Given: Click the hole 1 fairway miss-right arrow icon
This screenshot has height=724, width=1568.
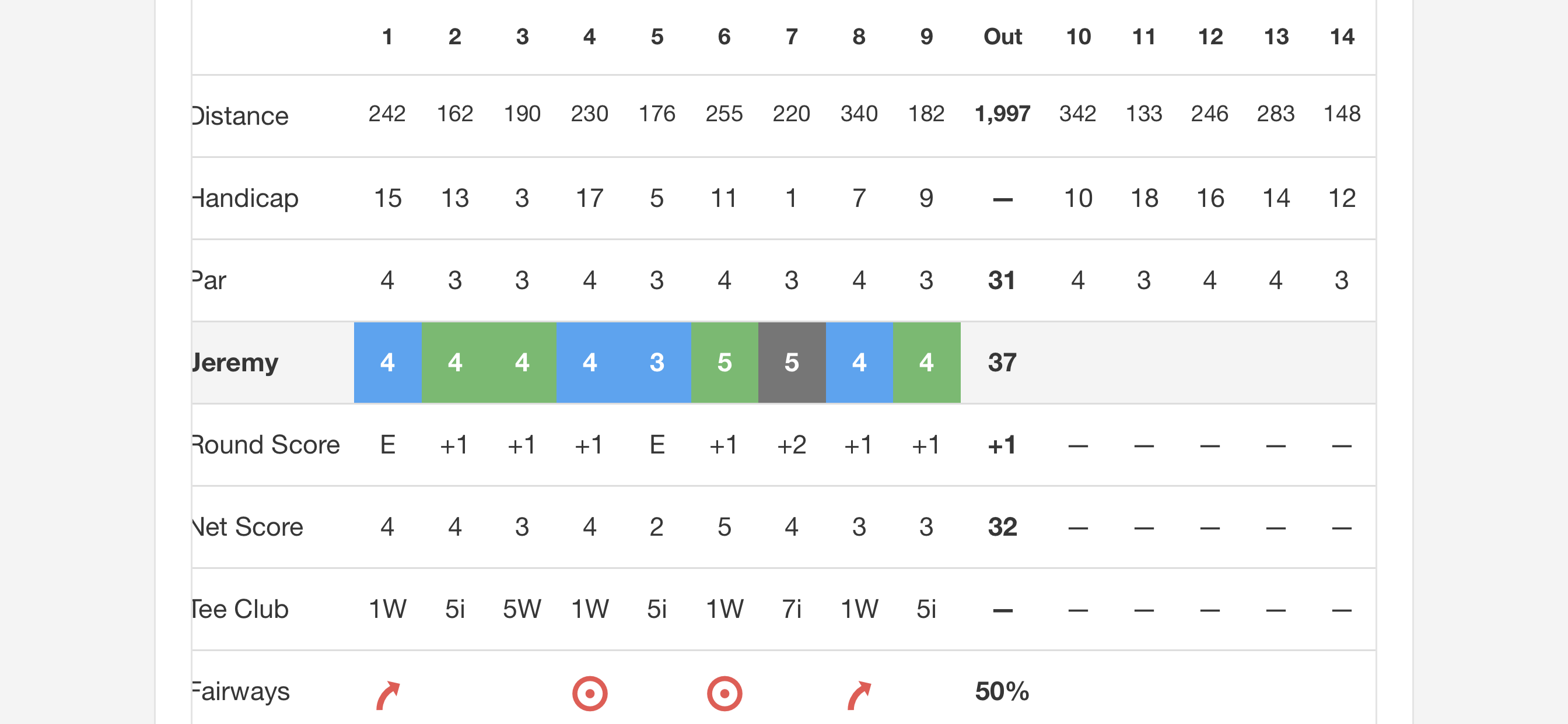Looking at the screenshot, I should tap(388, 695).
